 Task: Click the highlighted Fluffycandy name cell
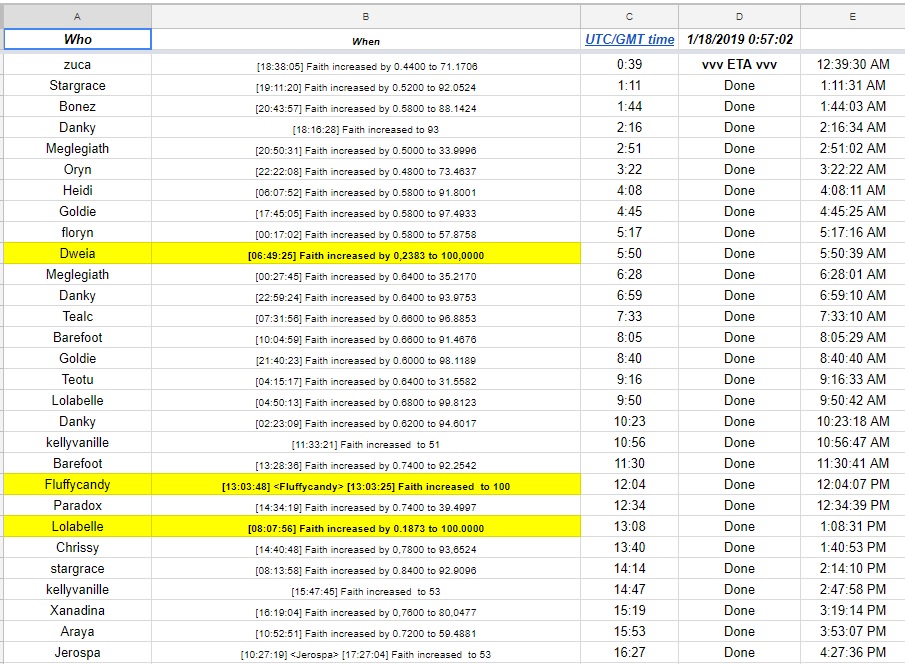pyautogui.click(x=77, y=485)
